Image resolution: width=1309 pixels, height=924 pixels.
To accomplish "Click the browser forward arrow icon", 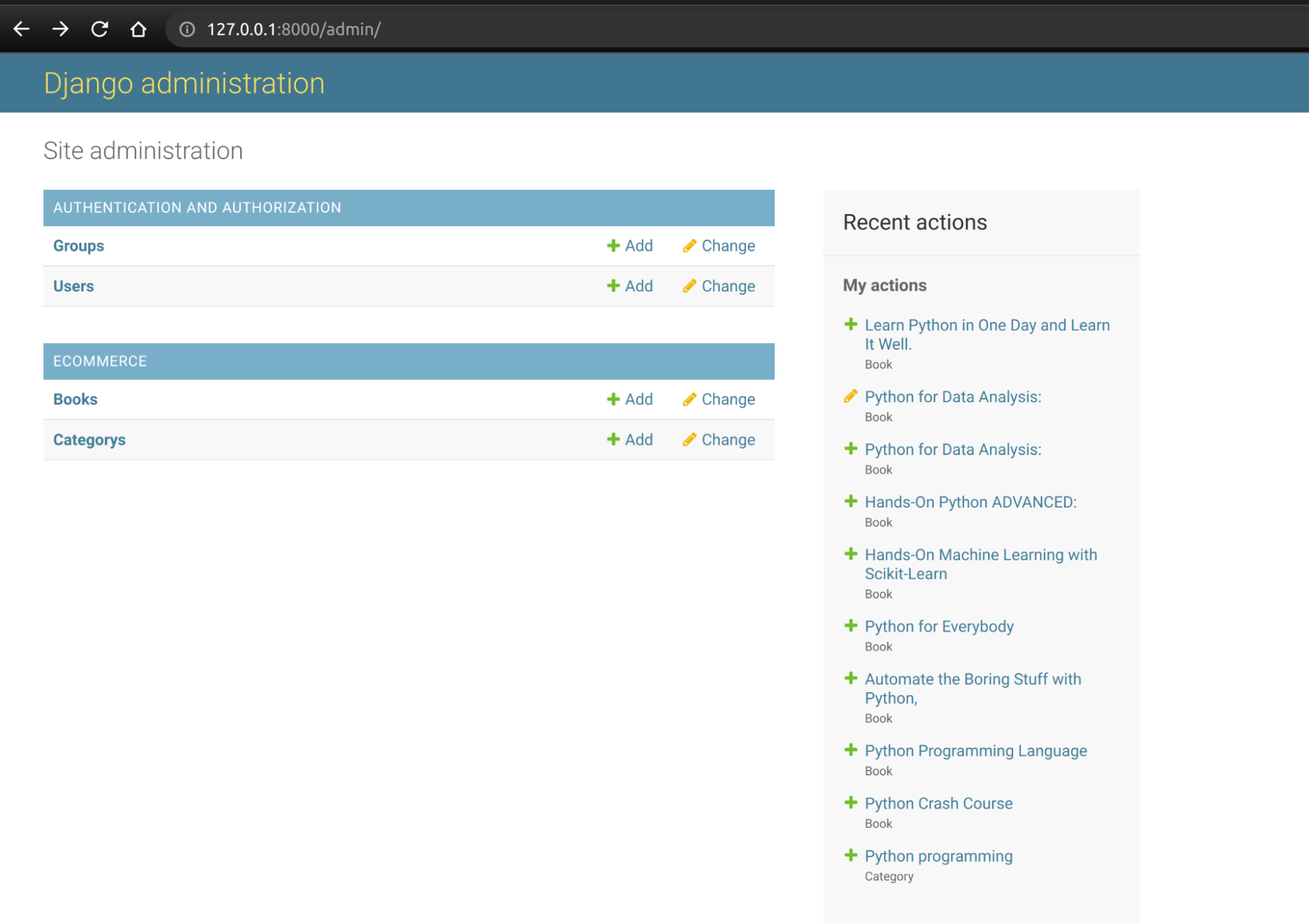I will click(60, 29).
